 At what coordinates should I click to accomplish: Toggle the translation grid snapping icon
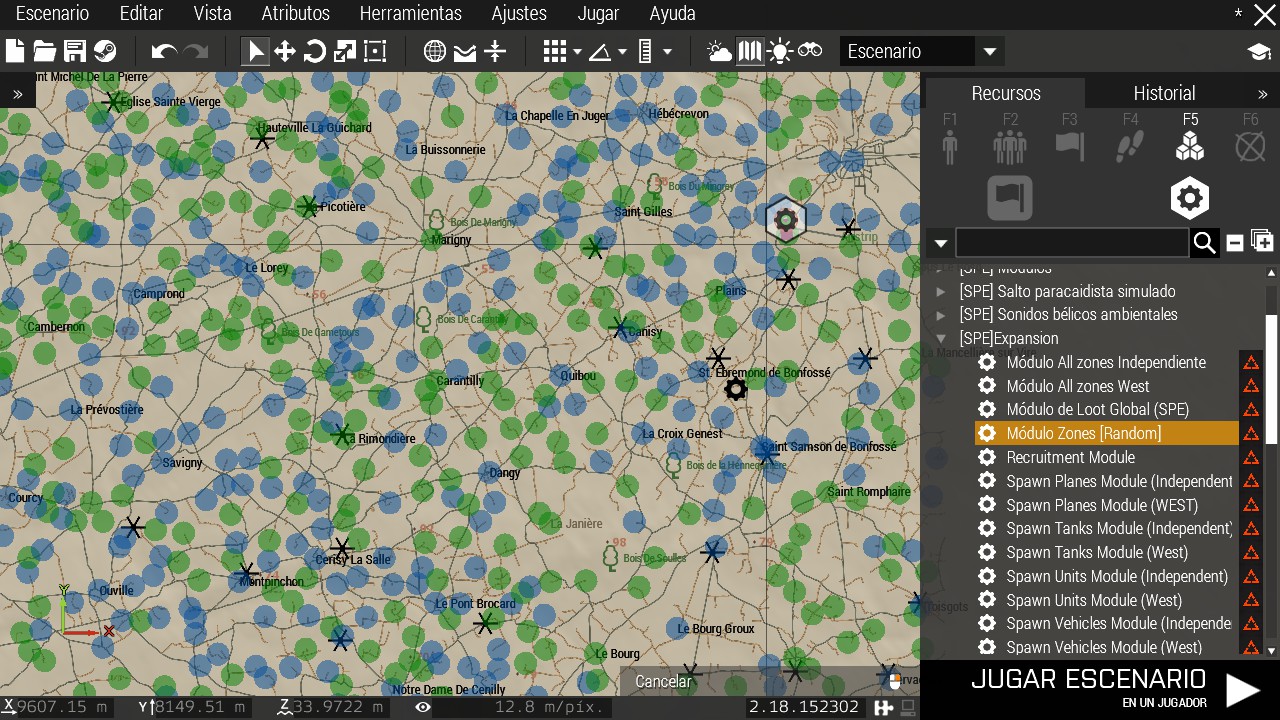coord(555,51)
